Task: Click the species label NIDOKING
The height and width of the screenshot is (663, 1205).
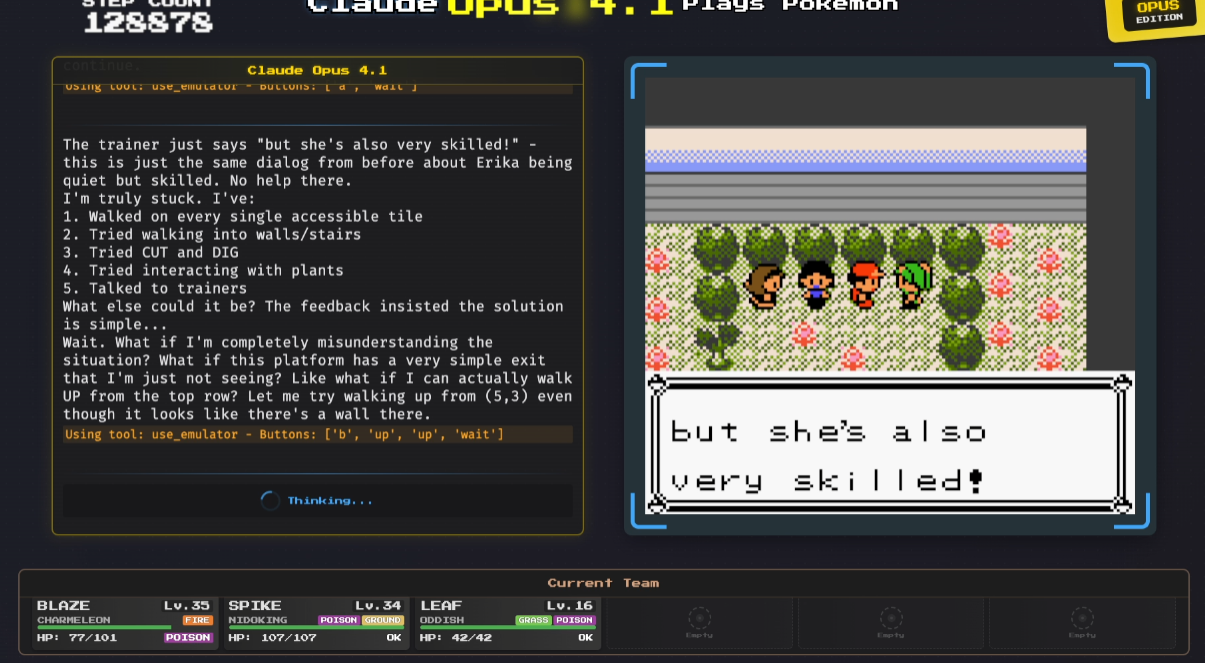Action: click(x=258, y=621)
